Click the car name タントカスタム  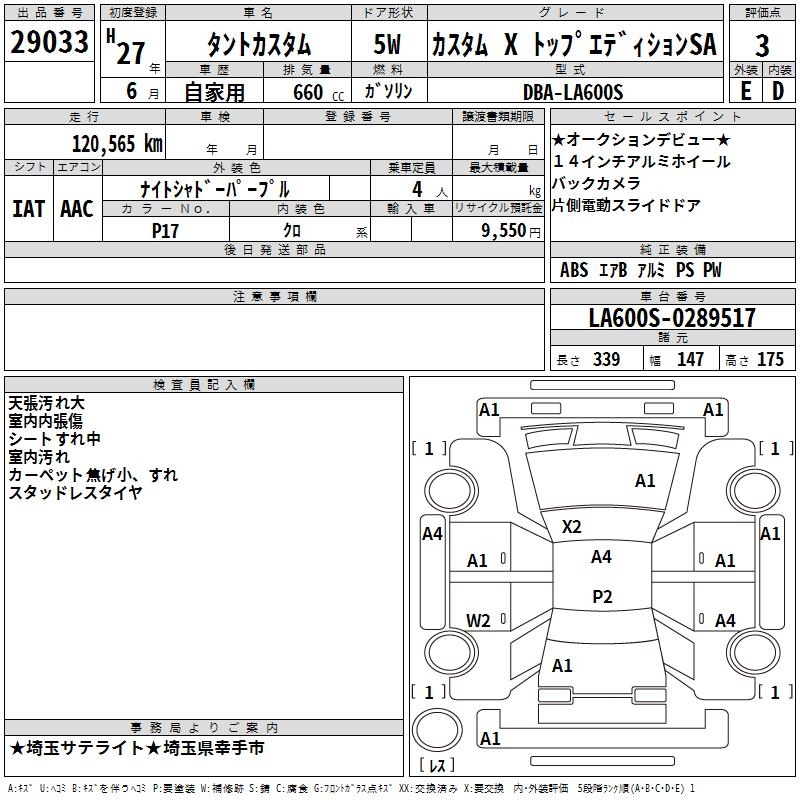point(258,45)
